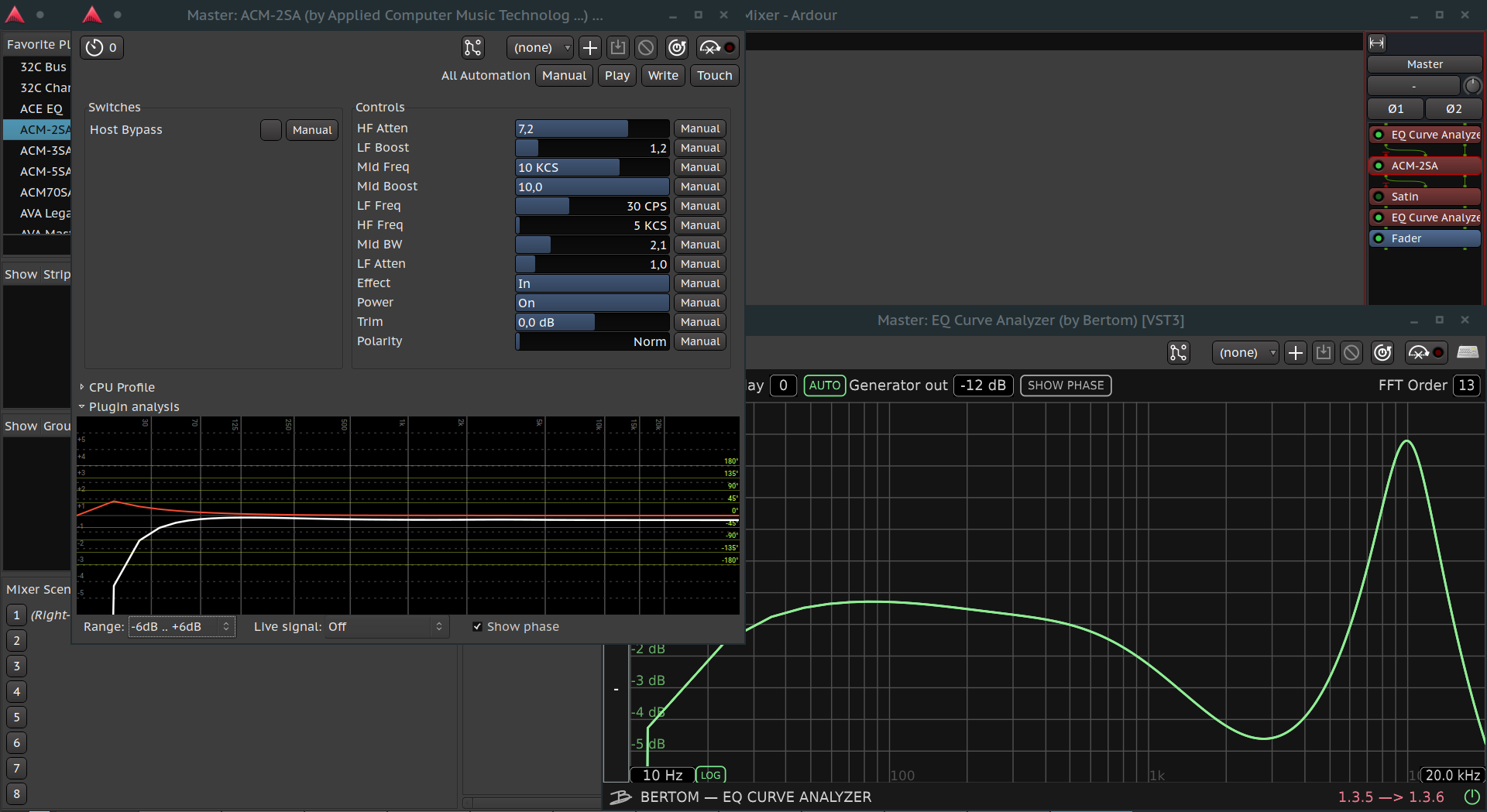Click the SHOW PHASE button
The height and width of the screenshot is (812, 1487).
tap(1065, 385)
